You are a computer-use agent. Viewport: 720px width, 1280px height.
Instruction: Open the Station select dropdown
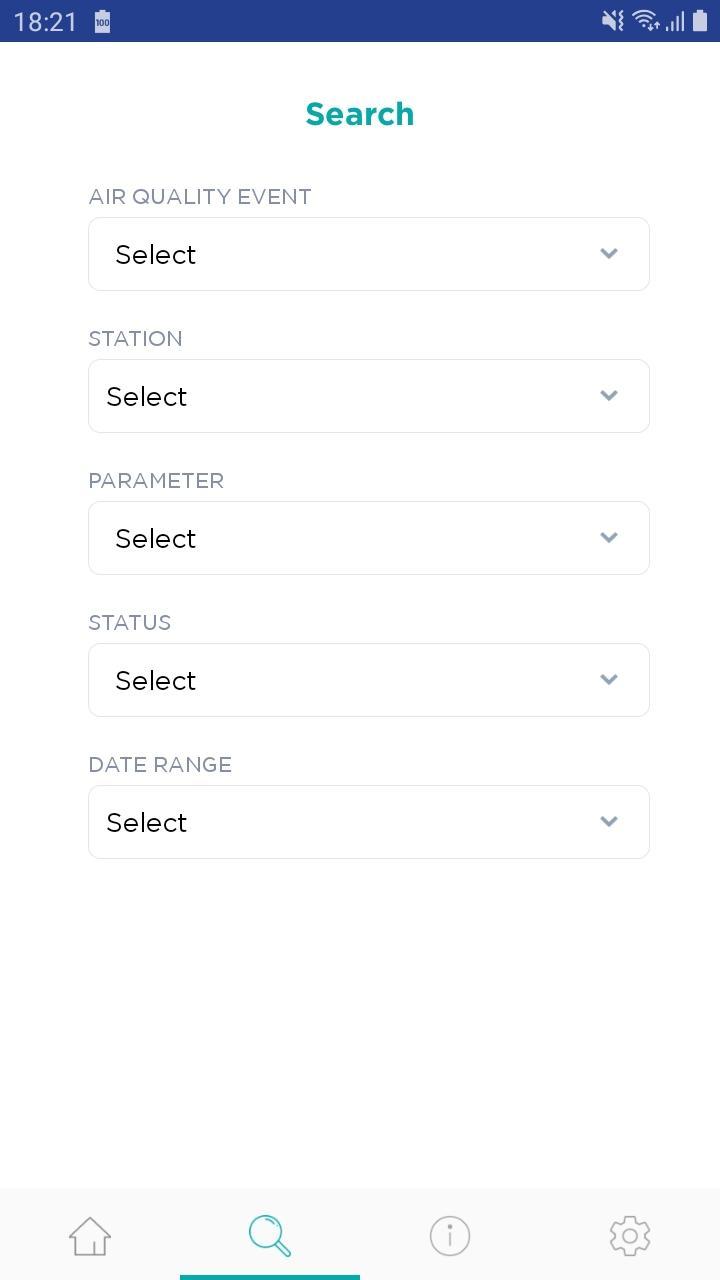click(x=368, y=396)
